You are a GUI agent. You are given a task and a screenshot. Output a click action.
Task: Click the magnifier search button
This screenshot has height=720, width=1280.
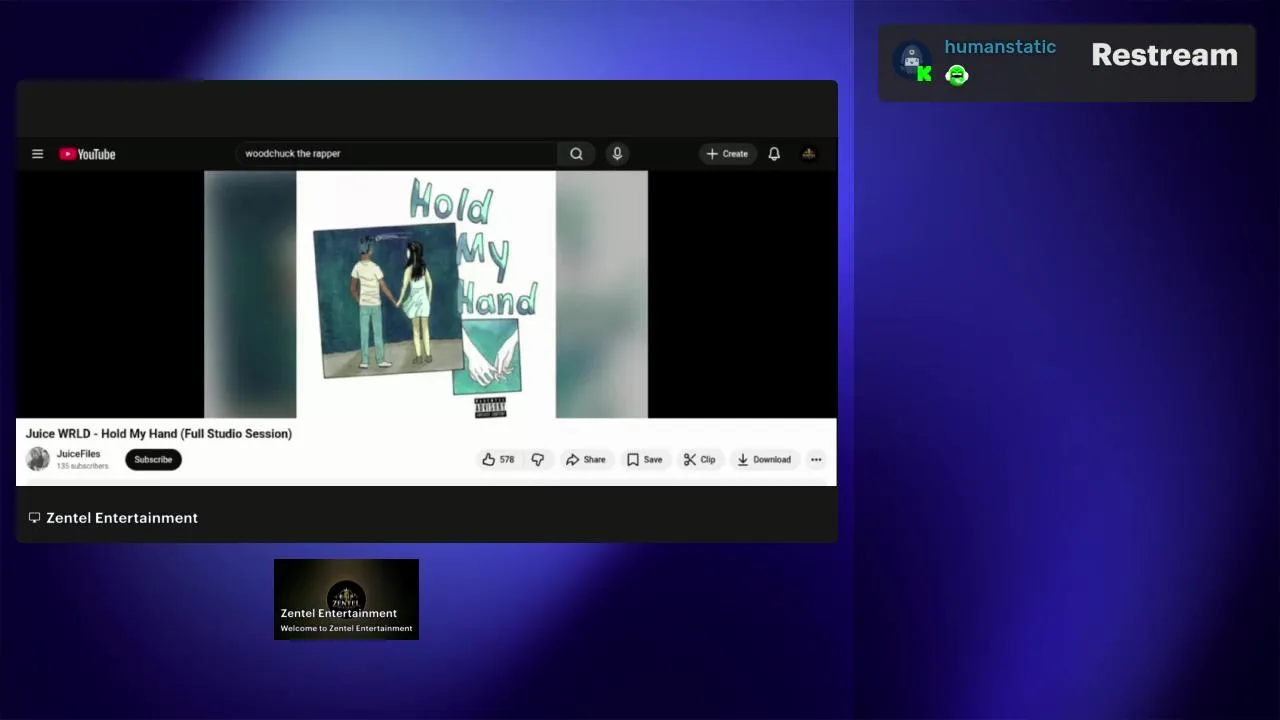[576, 154]
